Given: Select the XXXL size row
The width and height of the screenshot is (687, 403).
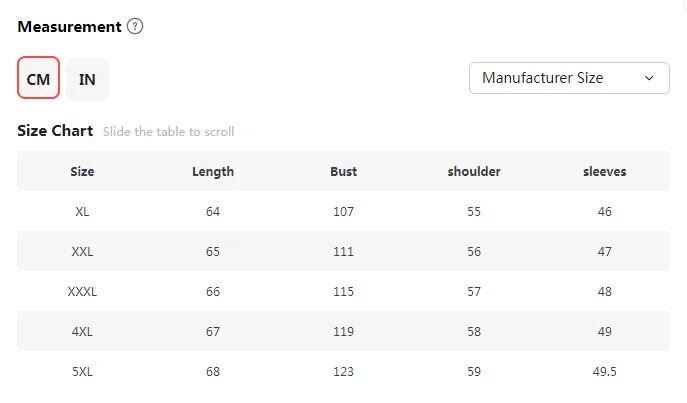Looking at the screenshot, I should [x=82, y=292].
